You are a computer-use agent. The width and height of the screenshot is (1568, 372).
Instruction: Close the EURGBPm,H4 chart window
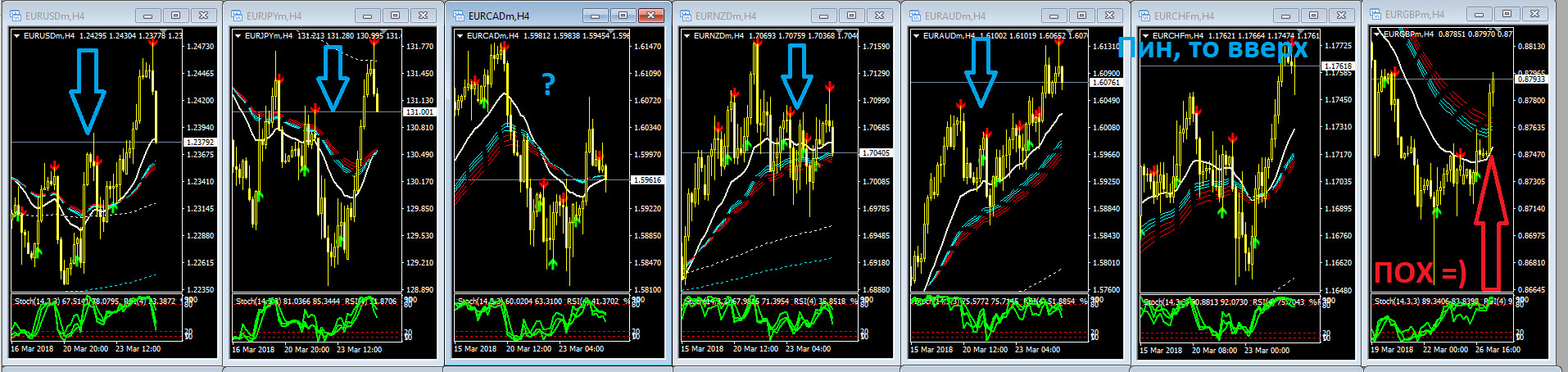pyautogui.click(x=1535, y=14)
